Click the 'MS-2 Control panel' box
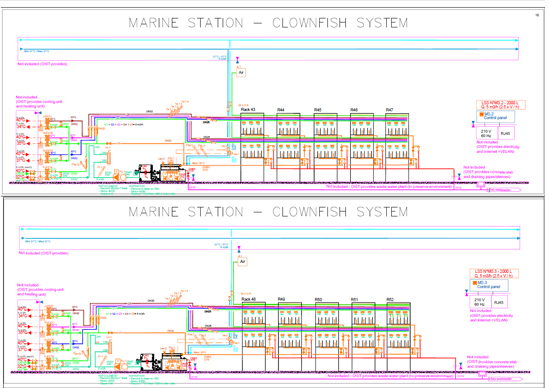The width and height of the screenshot is (549, 388). (x=496, y=117)
